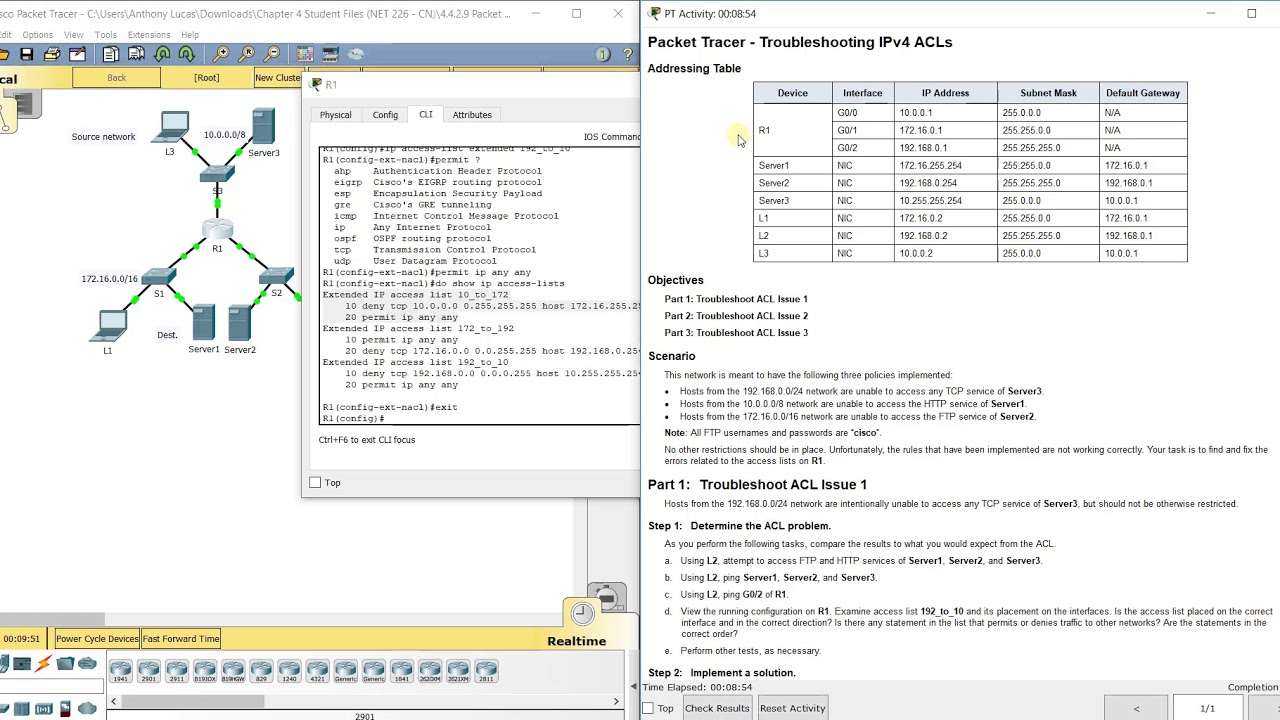Screen dimensions: 1280x720
Task: Open the Options menu
Action: (37, 35)
